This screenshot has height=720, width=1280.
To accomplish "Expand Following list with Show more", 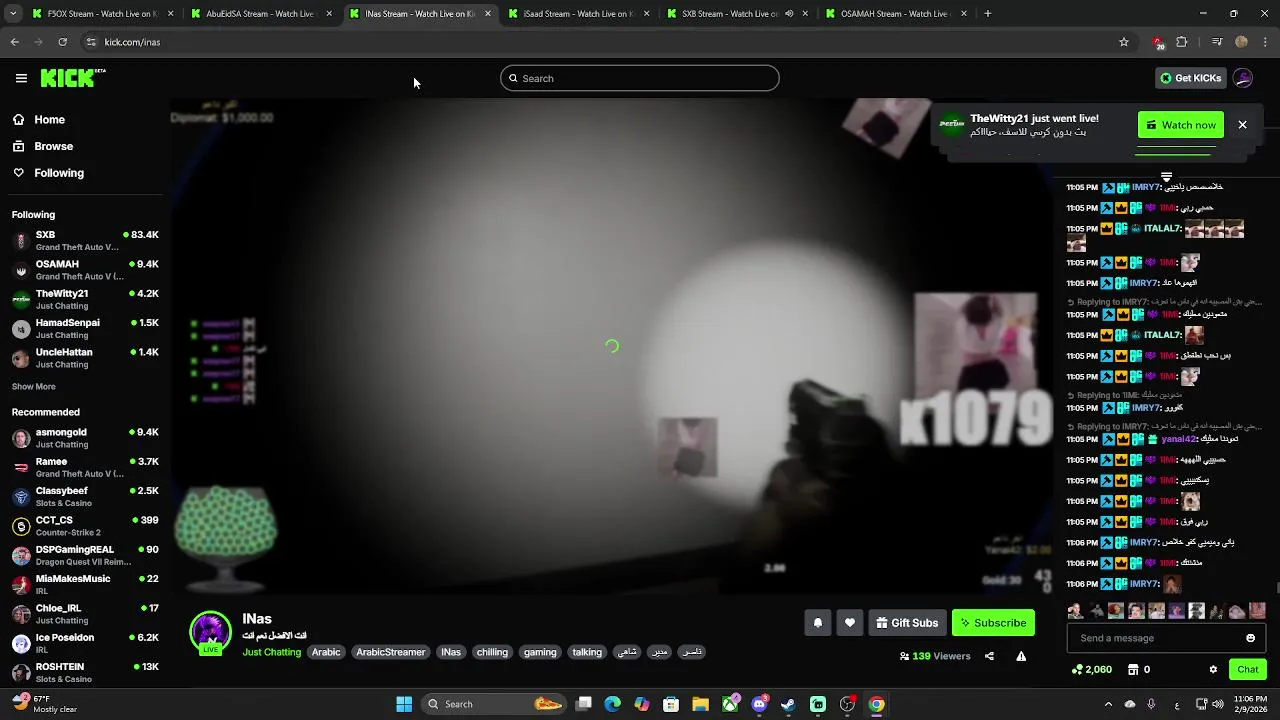I will 33,387.
